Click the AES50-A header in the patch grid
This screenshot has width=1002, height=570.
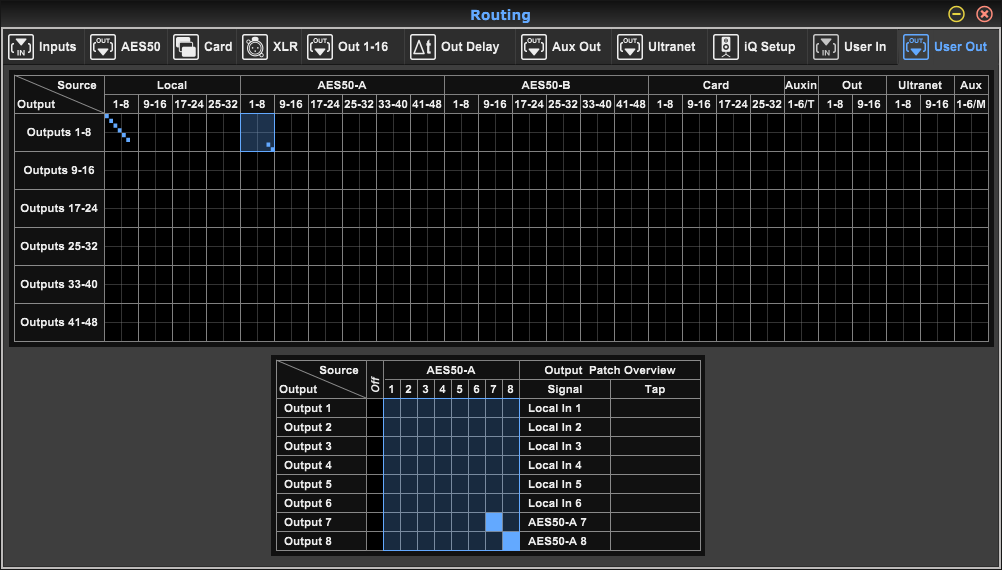(x=451, y=370)
